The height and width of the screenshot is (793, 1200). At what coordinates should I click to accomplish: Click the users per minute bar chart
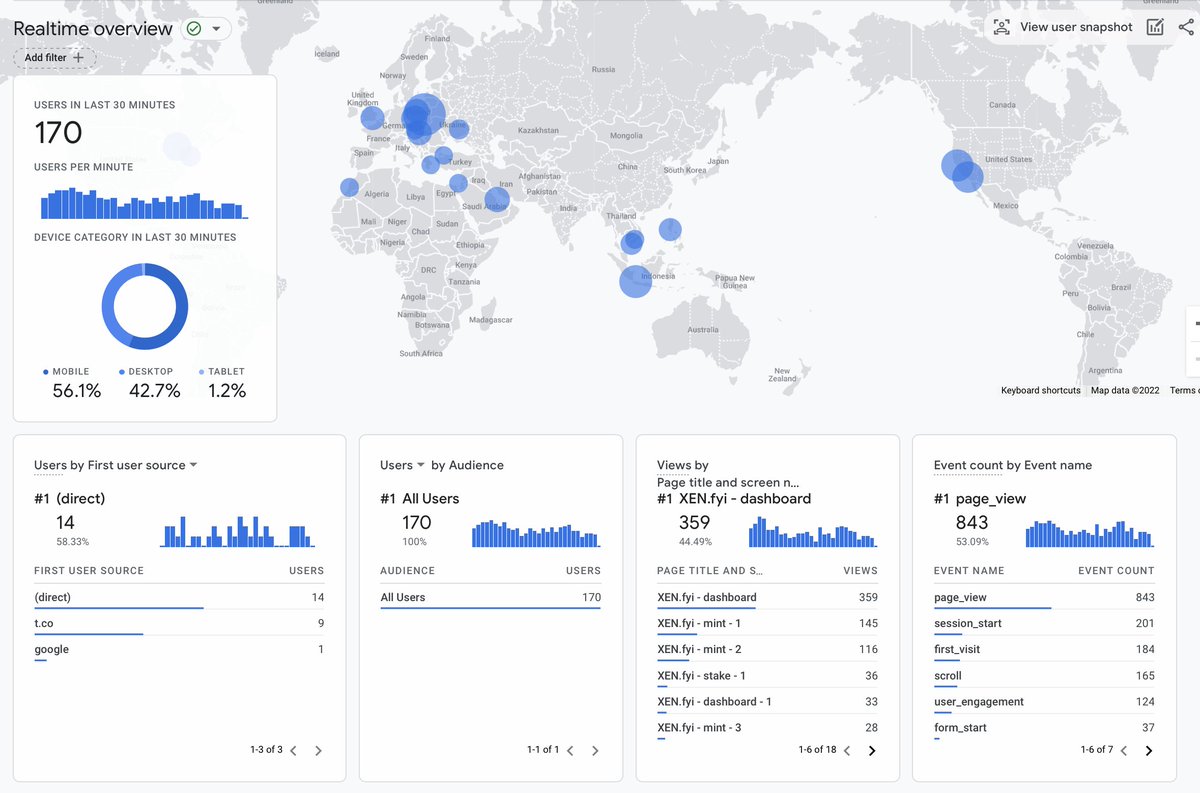pyautogui.click(x=144, y=201)
